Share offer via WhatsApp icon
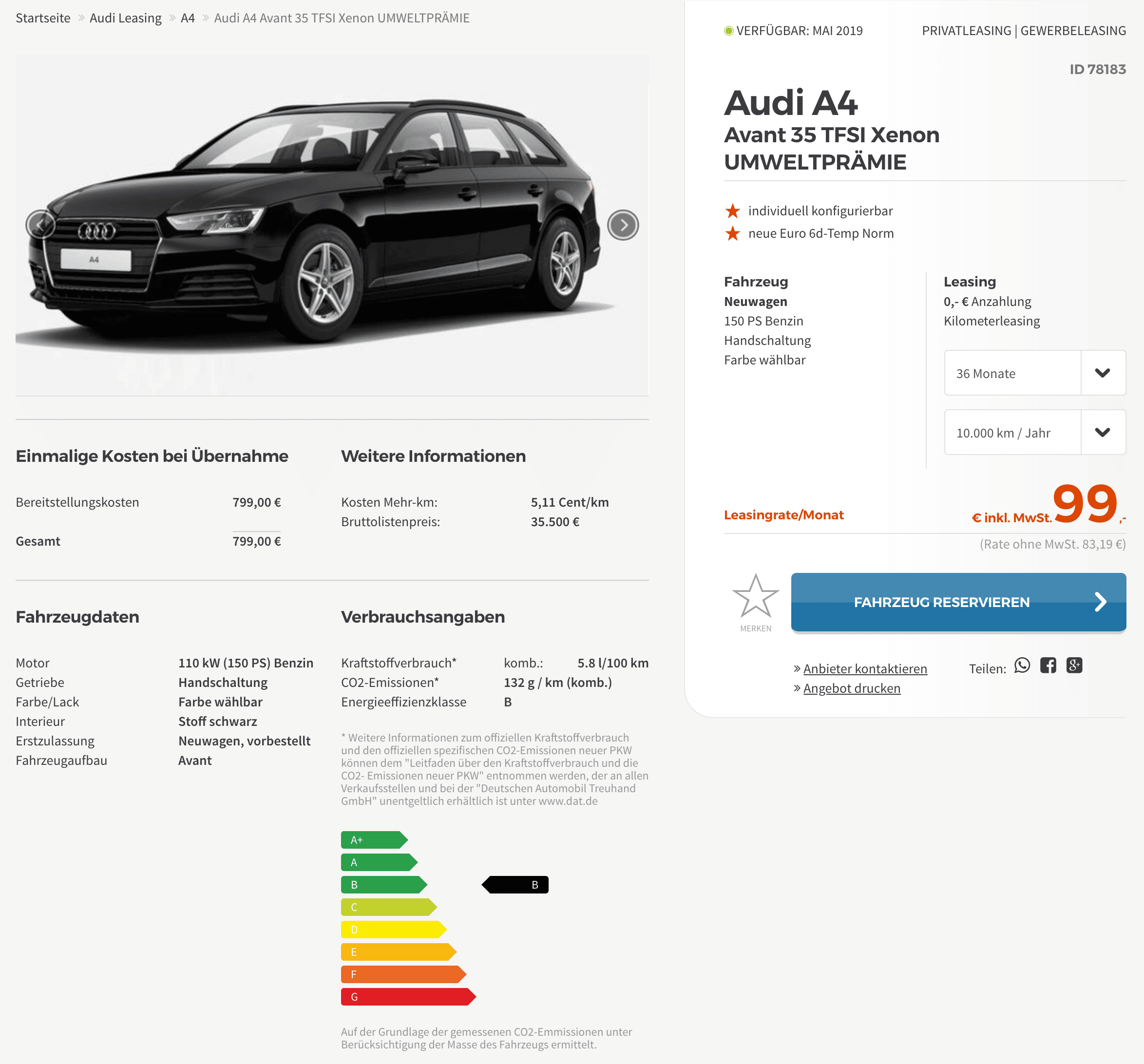The width and height of the screenshot is (1144, 1064). [x=1022, y=666]
